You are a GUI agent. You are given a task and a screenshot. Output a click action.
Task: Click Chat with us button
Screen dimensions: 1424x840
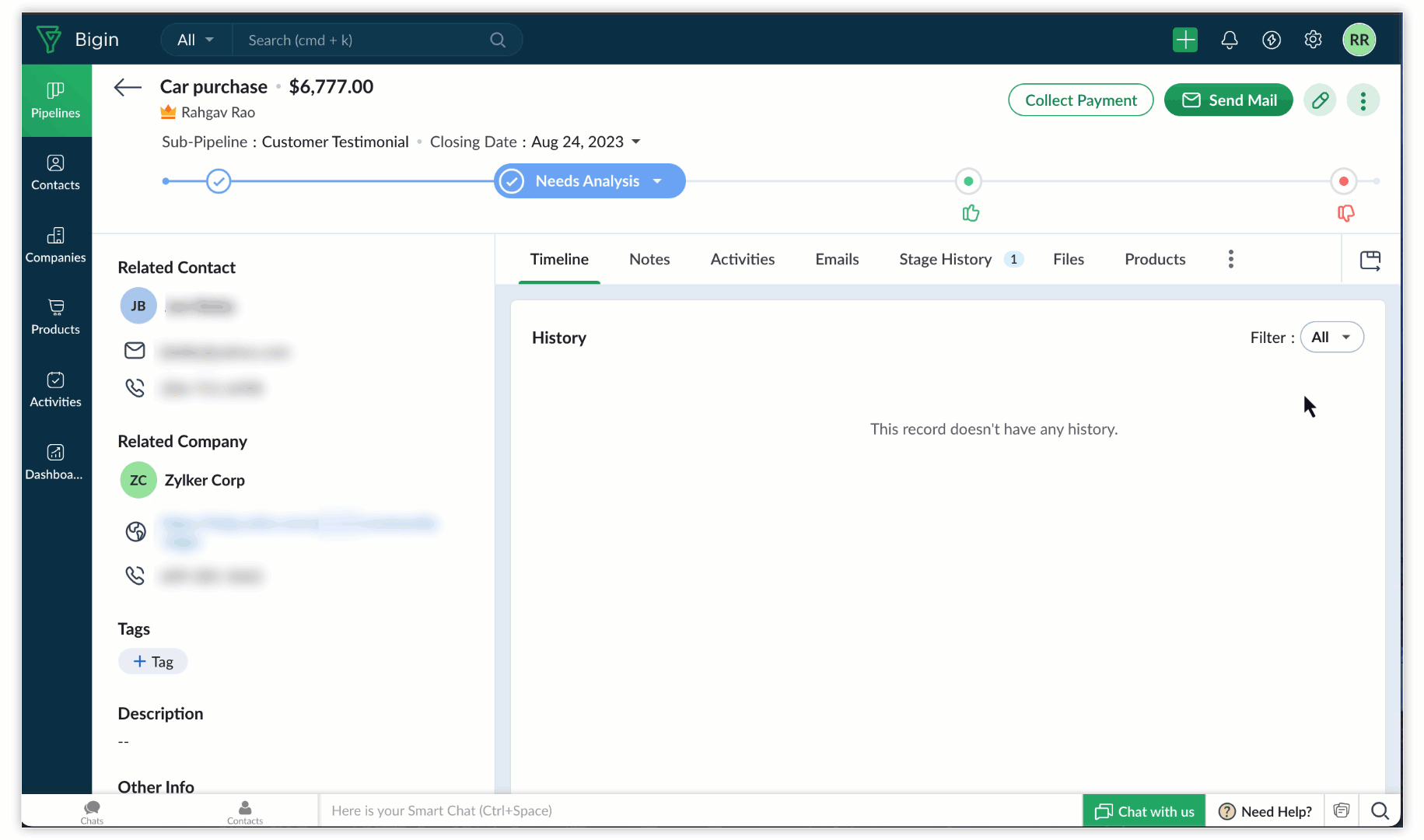click(1145, 811)
